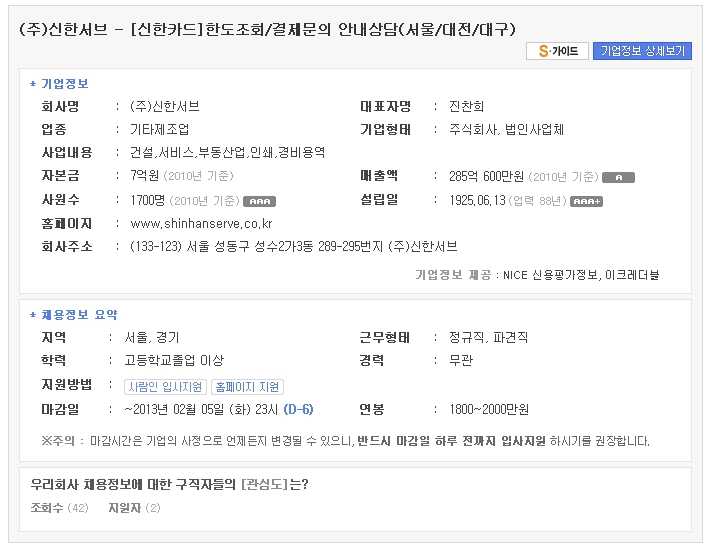This screenshot has width=708, height=544.
Task: Click the company address text
Action: pyautogui.click(x=293, y=246)
